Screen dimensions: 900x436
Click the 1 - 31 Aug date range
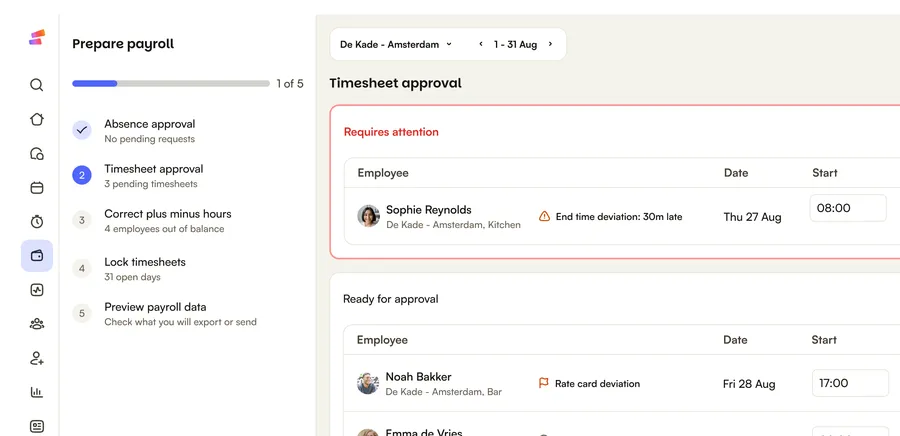coord(515,44)
